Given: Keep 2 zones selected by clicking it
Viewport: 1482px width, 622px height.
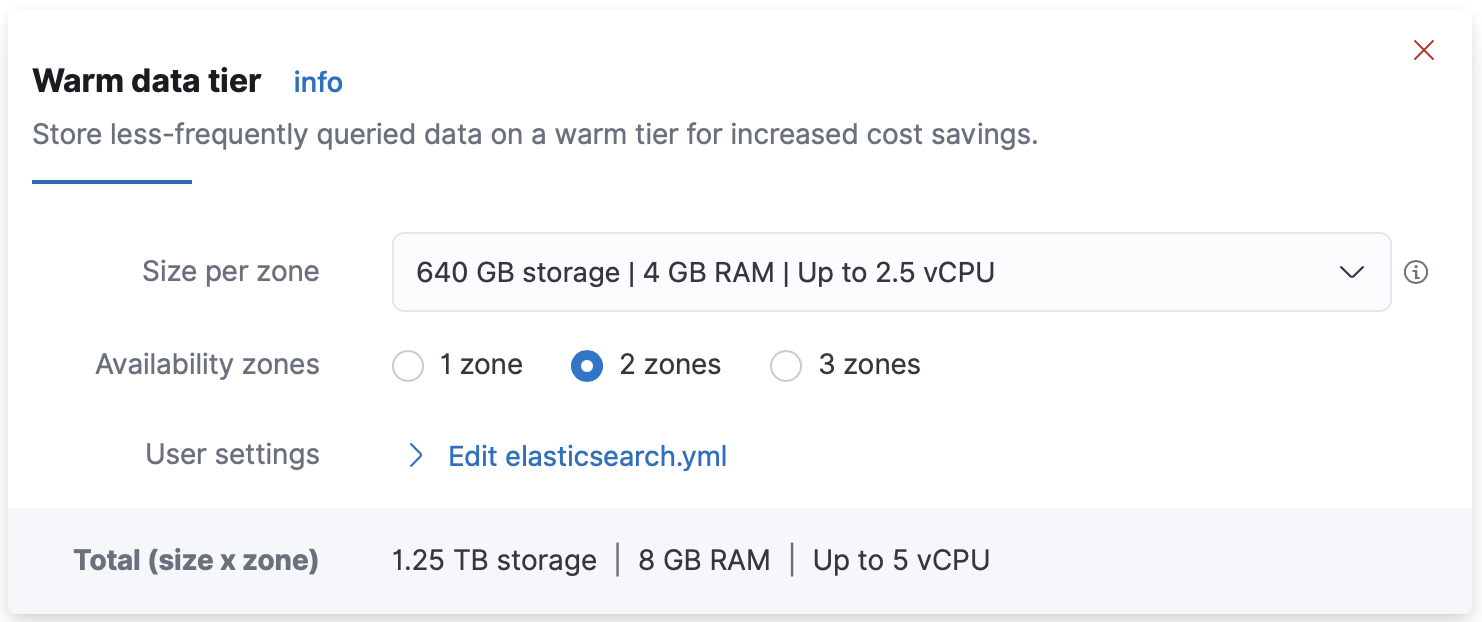Looking at the screenshot, I should coord(587,366).
